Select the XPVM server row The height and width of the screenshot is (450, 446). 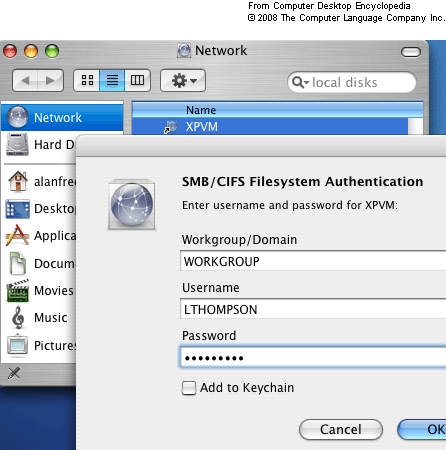270,127
